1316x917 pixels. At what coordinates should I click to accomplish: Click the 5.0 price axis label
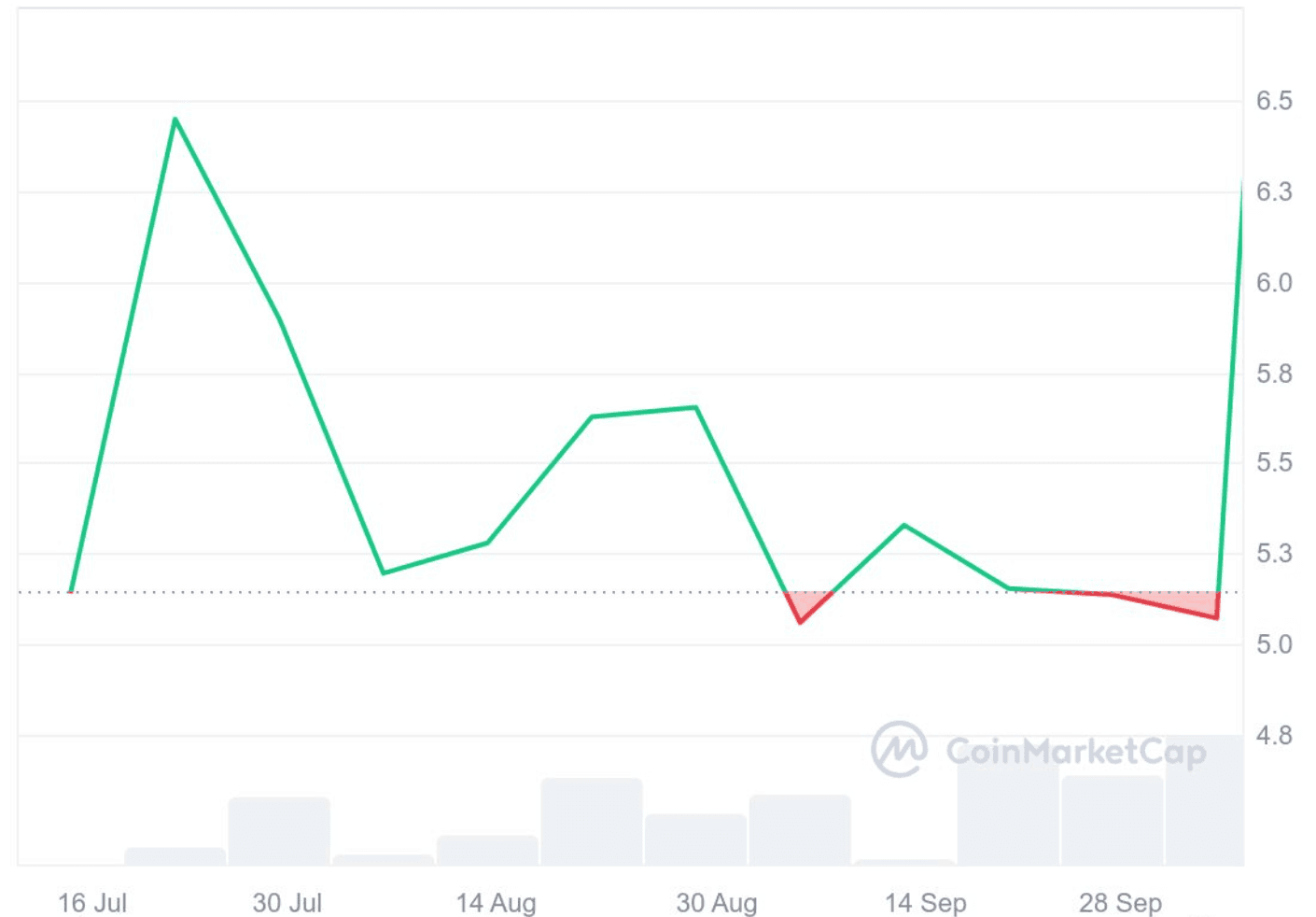[1274, 644]
